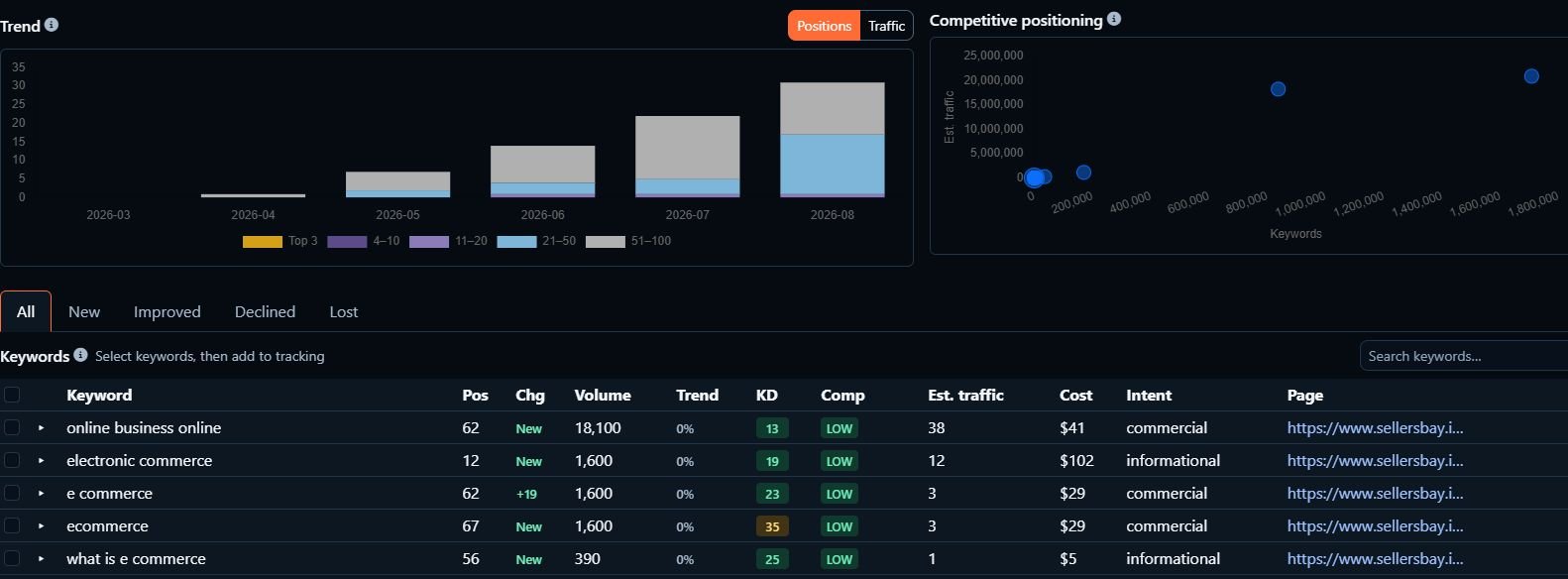
Task: Toggle the 21–50 legend swatch
Action: point(516,241)
